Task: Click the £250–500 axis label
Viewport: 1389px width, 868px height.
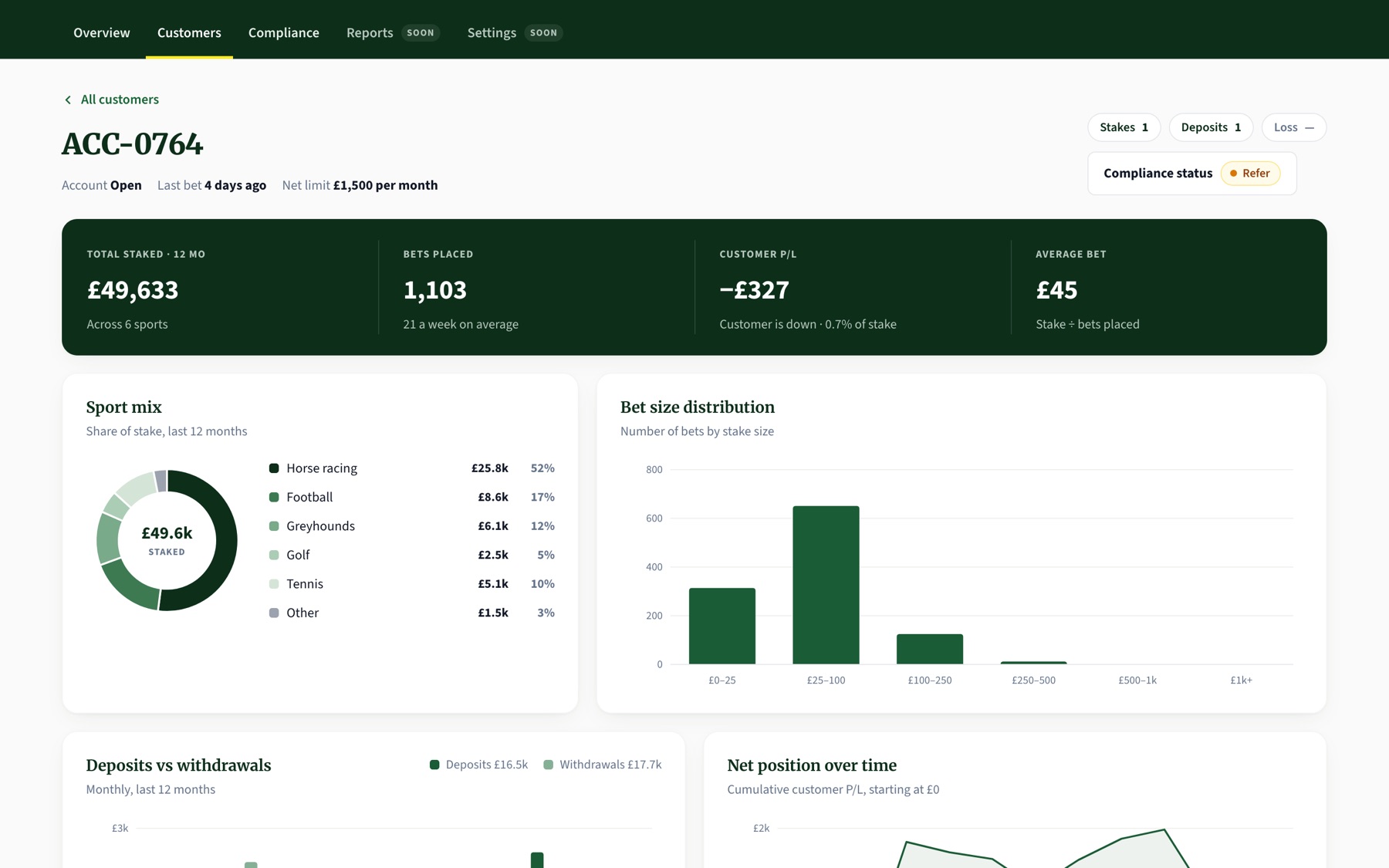Action: pyautogui.click(x=1033, y=681)
